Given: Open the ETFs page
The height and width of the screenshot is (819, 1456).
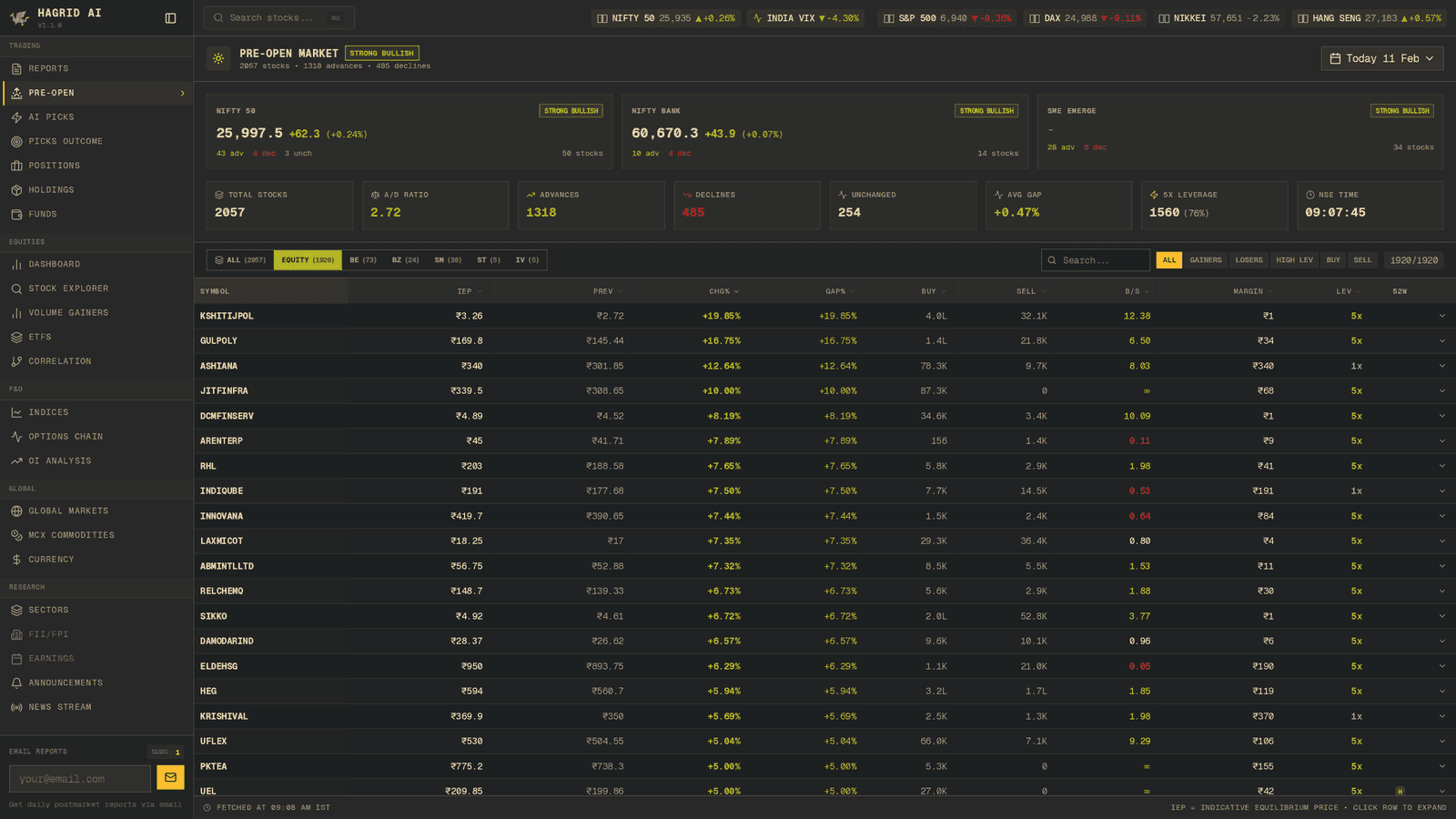Looking at the screenshot, I should (x=96, y=337).
